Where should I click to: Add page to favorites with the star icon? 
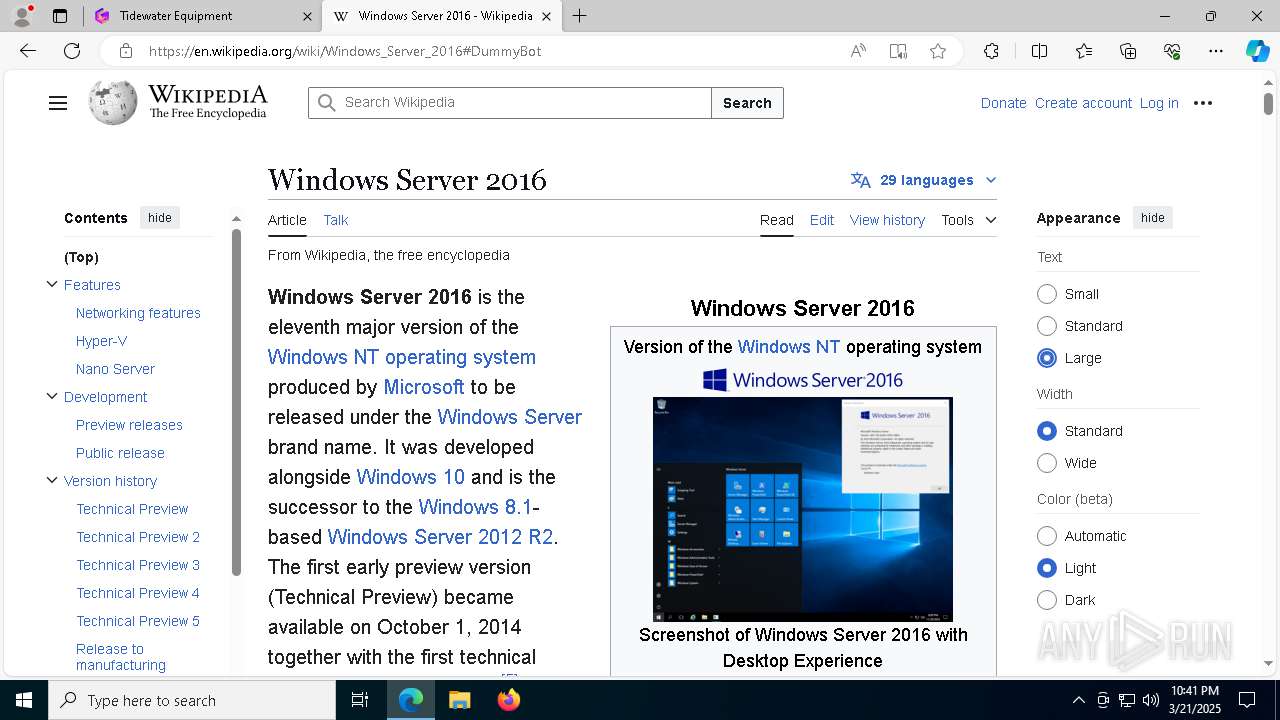click(x=938, y=51)
